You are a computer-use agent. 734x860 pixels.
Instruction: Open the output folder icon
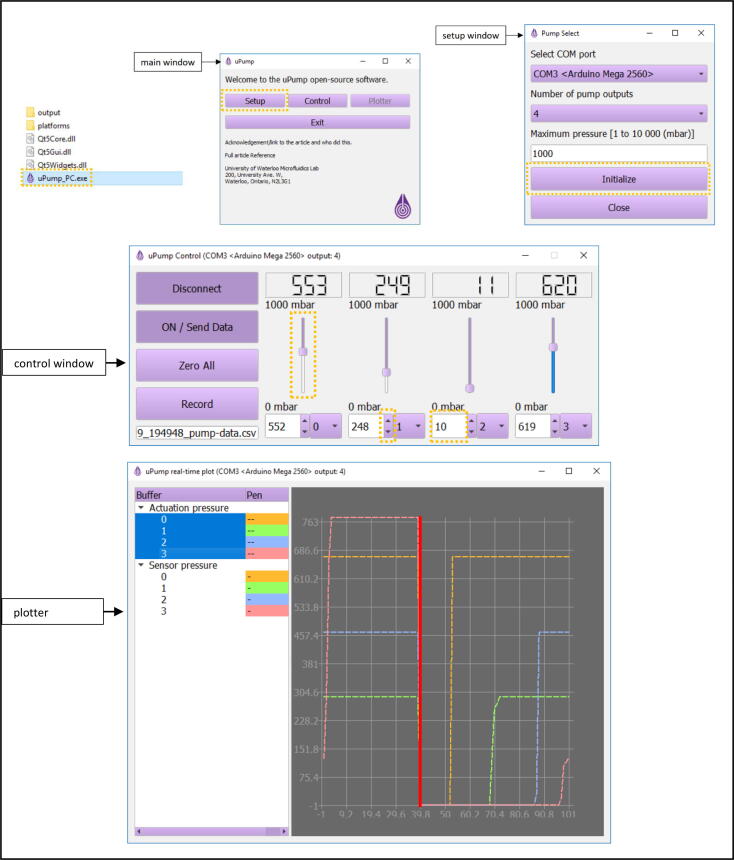point(30,112)
